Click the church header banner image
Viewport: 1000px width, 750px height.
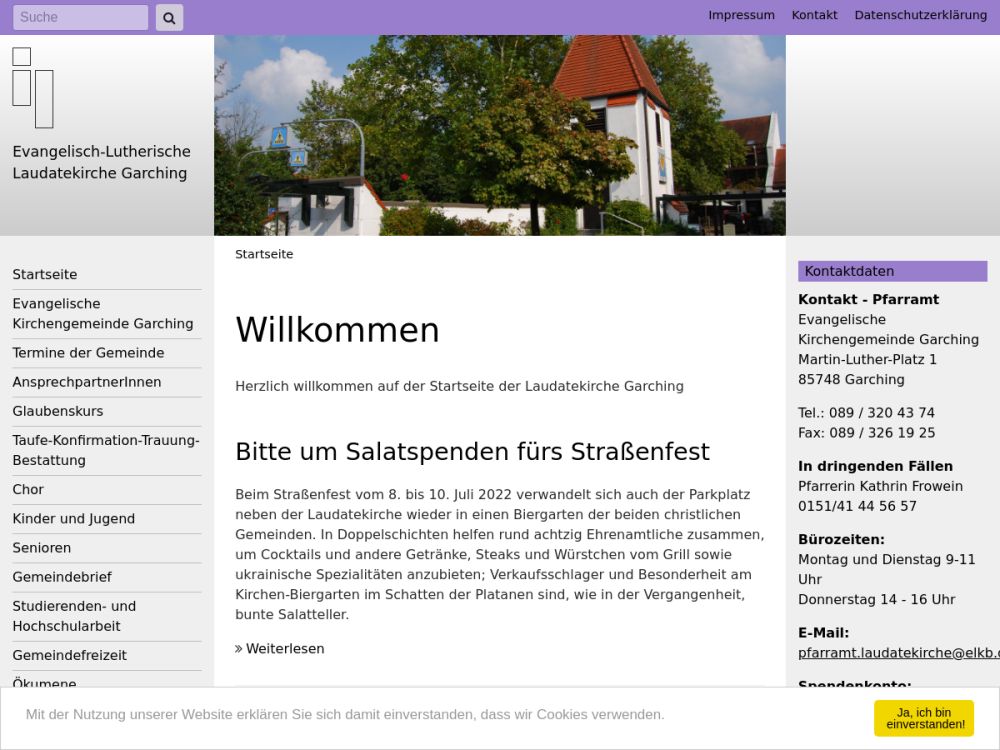pyautogui.click(x=499, y=135)
